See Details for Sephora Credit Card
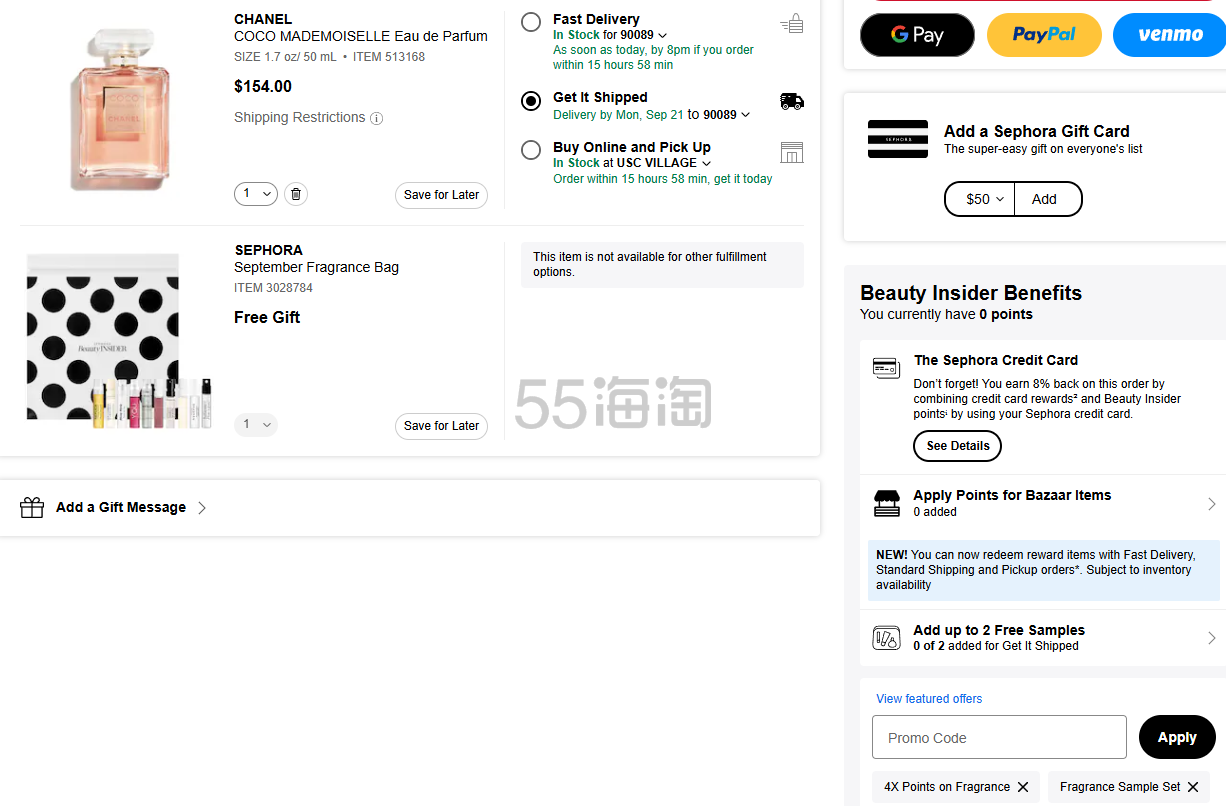This screenshot has width=1226, height=806. point(957,446)
